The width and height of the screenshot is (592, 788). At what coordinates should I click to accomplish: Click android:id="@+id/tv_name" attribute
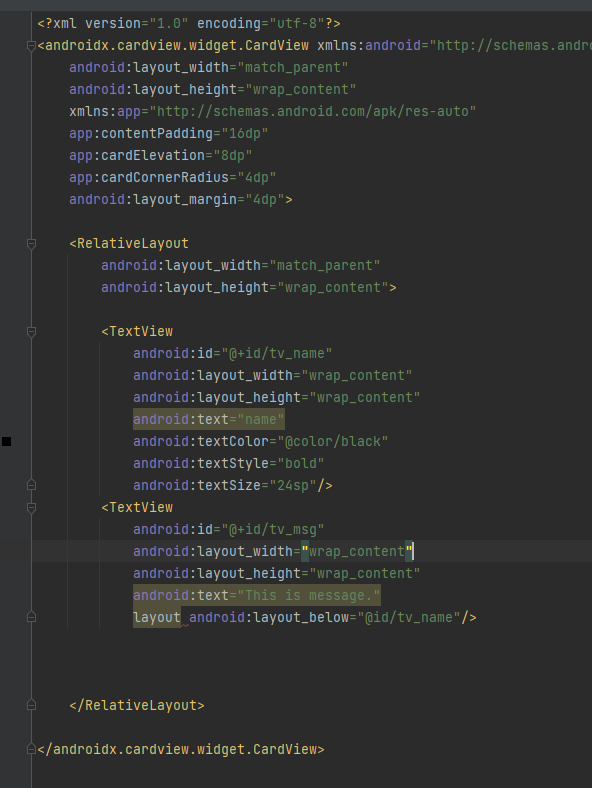click(232, 354)
